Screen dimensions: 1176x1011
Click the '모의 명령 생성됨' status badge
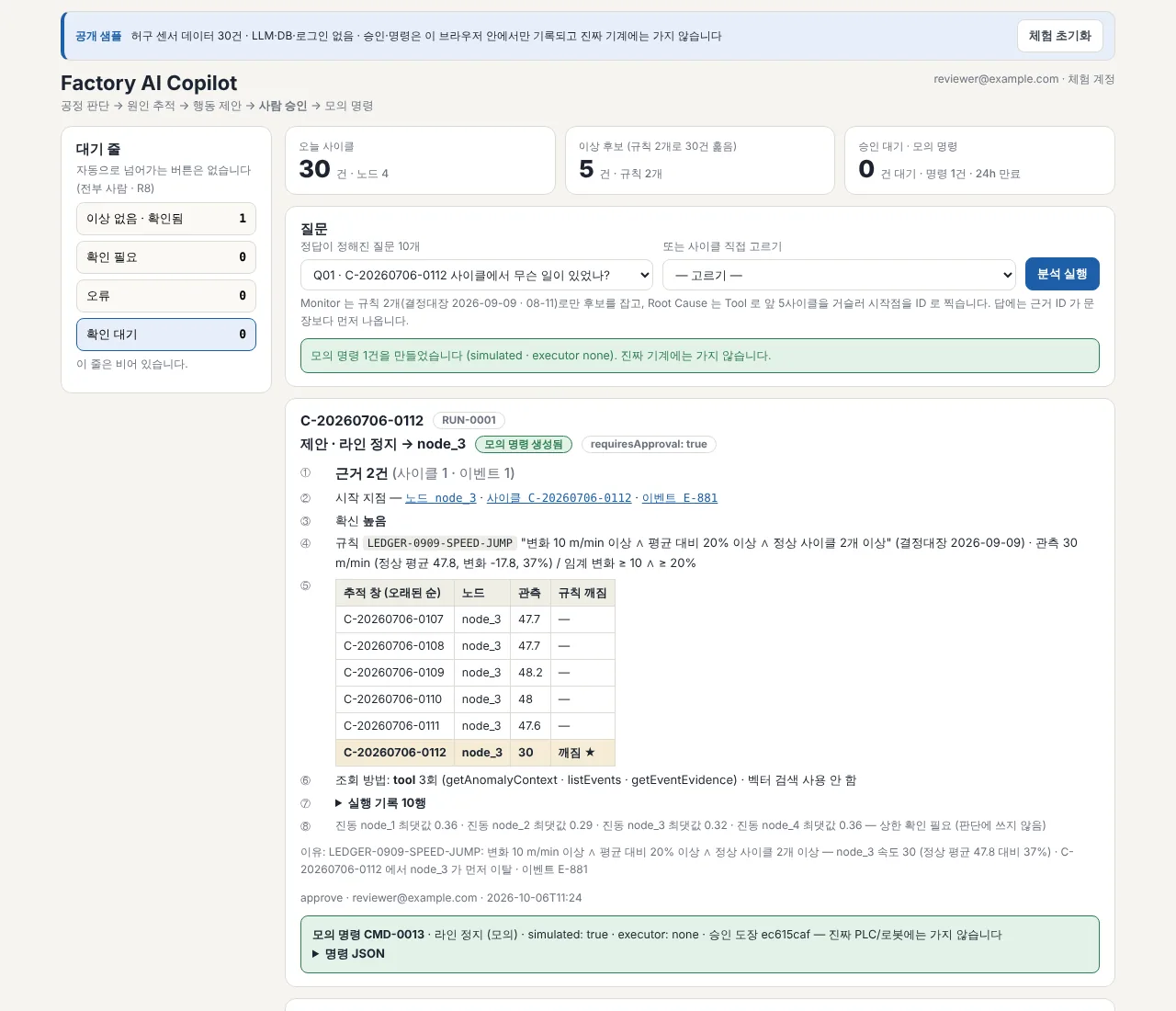(x=524, y=445)
